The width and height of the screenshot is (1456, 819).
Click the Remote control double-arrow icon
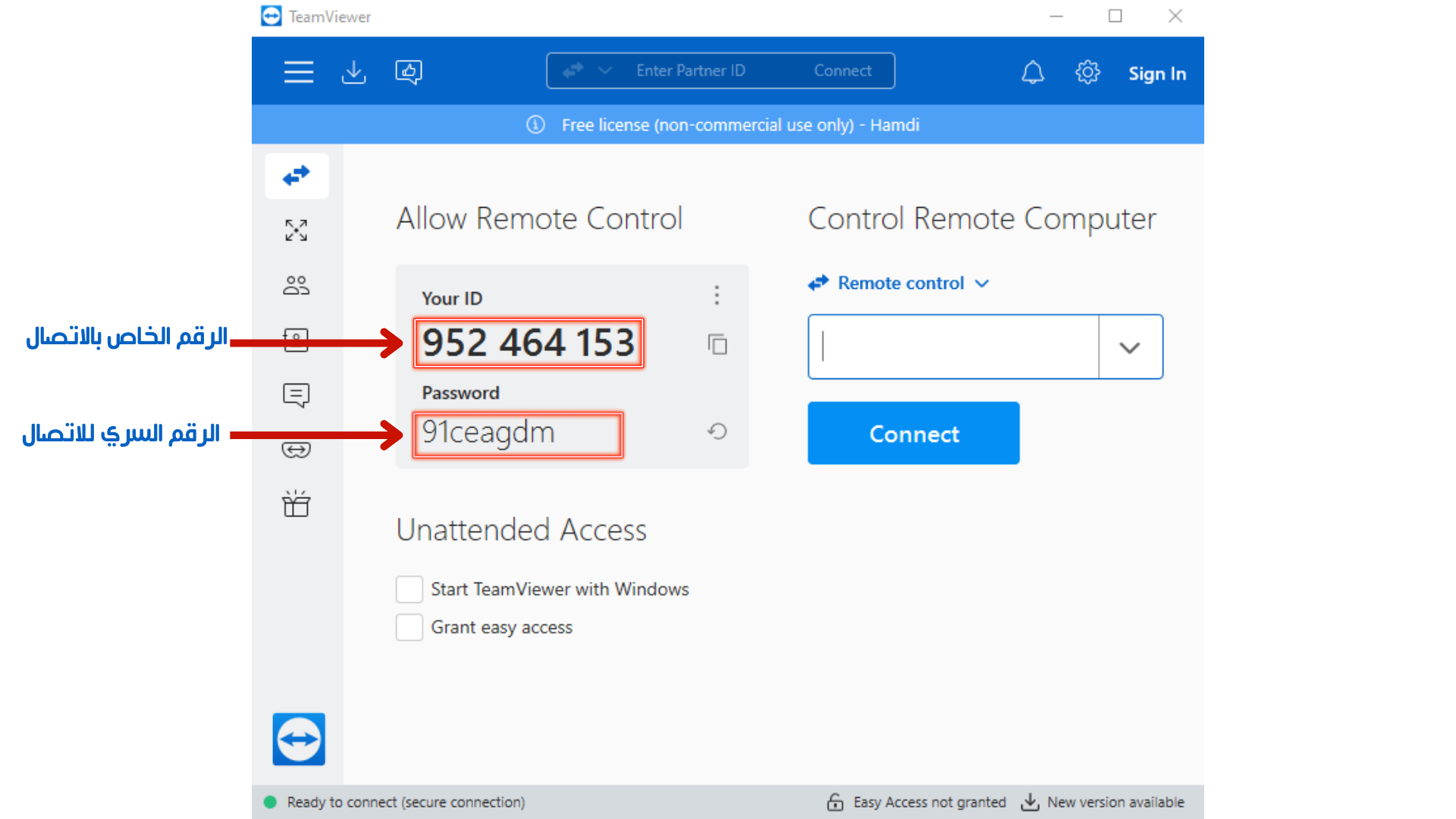click(x=819, y=283)
